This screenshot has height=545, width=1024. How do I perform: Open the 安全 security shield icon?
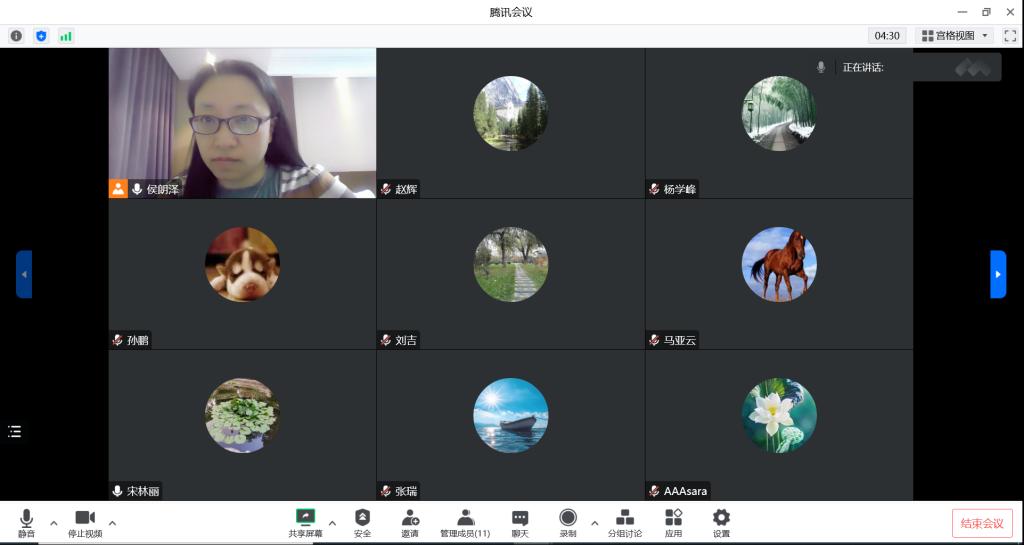pos(362,522)
